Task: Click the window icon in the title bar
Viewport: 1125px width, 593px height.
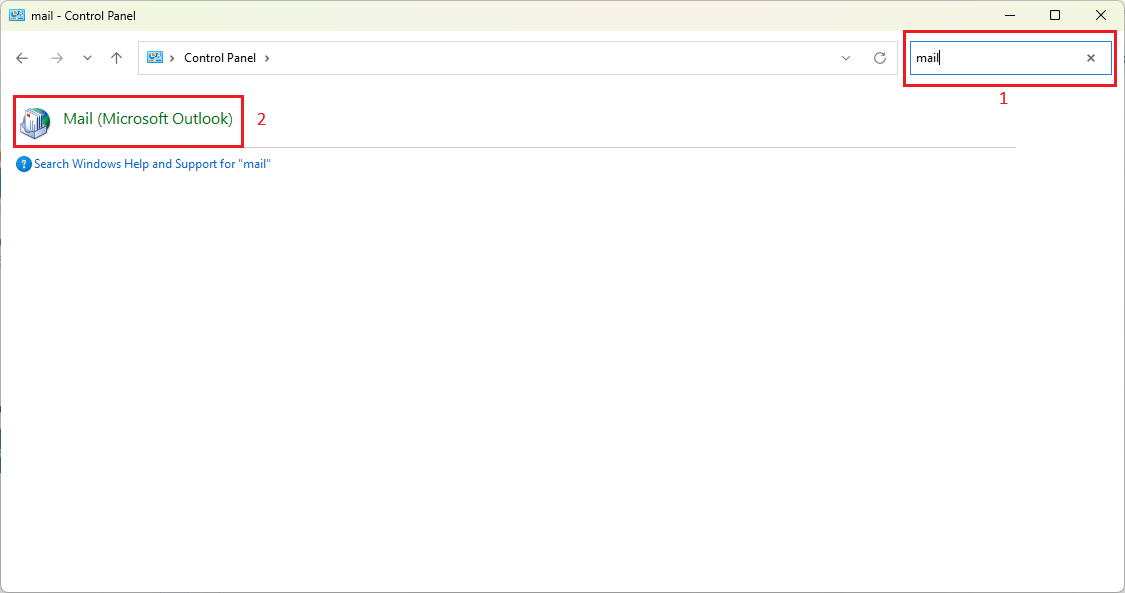Action: pyautogui.click(x=17, y=15)
